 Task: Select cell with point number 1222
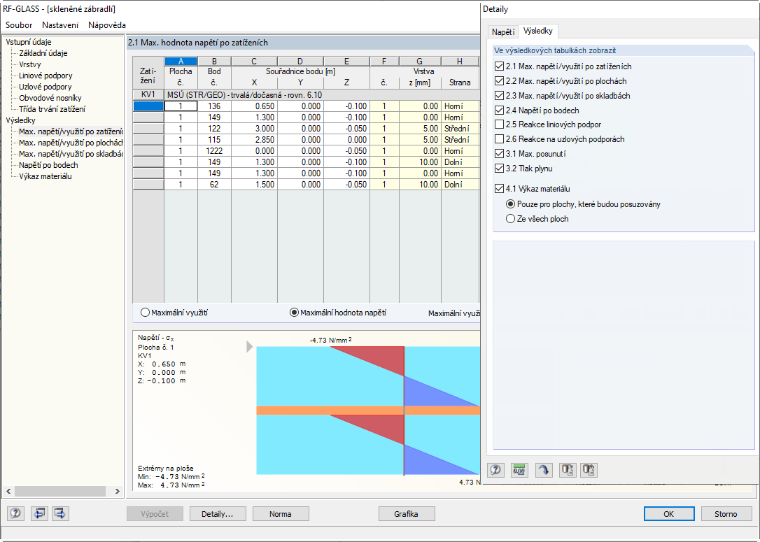214,151
